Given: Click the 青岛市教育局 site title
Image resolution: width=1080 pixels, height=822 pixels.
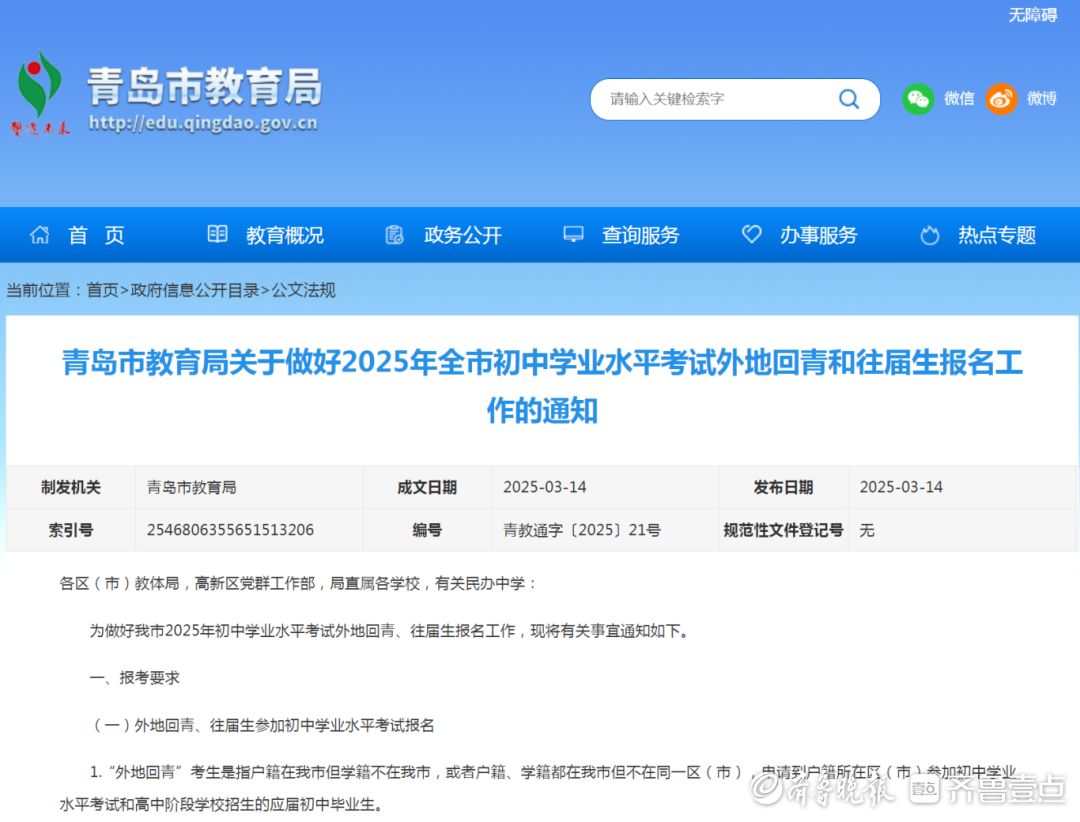Looking at the screenshot, I should point(205,87).
